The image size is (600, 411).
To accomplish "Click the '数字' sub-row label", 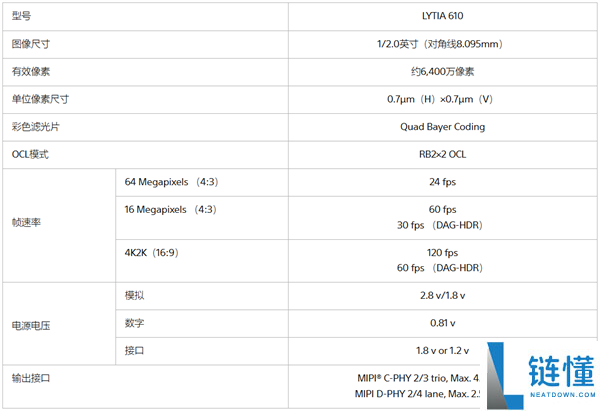I will tap(134, 323).
